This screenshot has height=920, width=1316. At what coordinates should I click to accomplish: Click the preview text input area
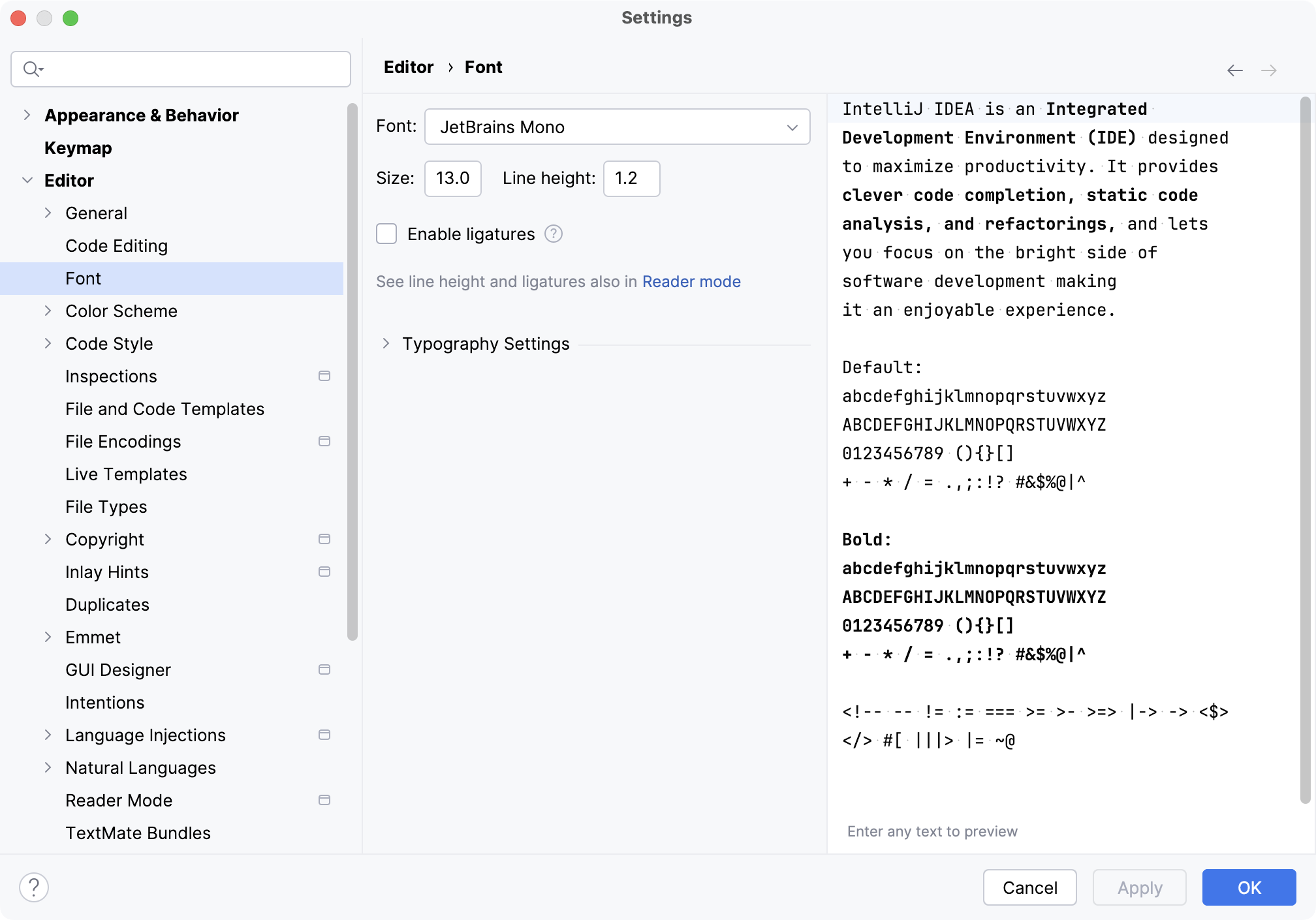(1066, 831)
